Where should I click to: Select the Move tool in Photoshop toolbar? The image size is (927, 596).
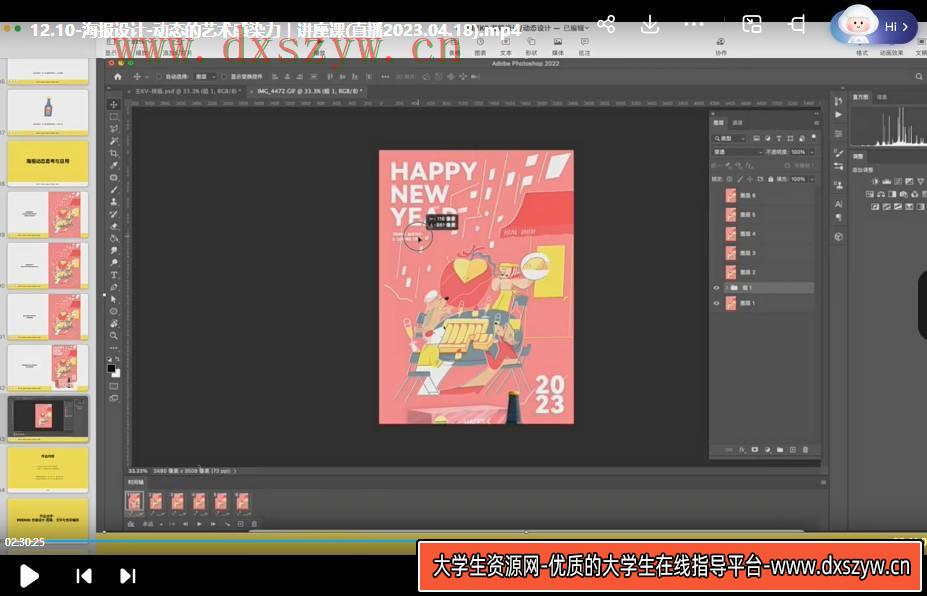click(114, 105)
